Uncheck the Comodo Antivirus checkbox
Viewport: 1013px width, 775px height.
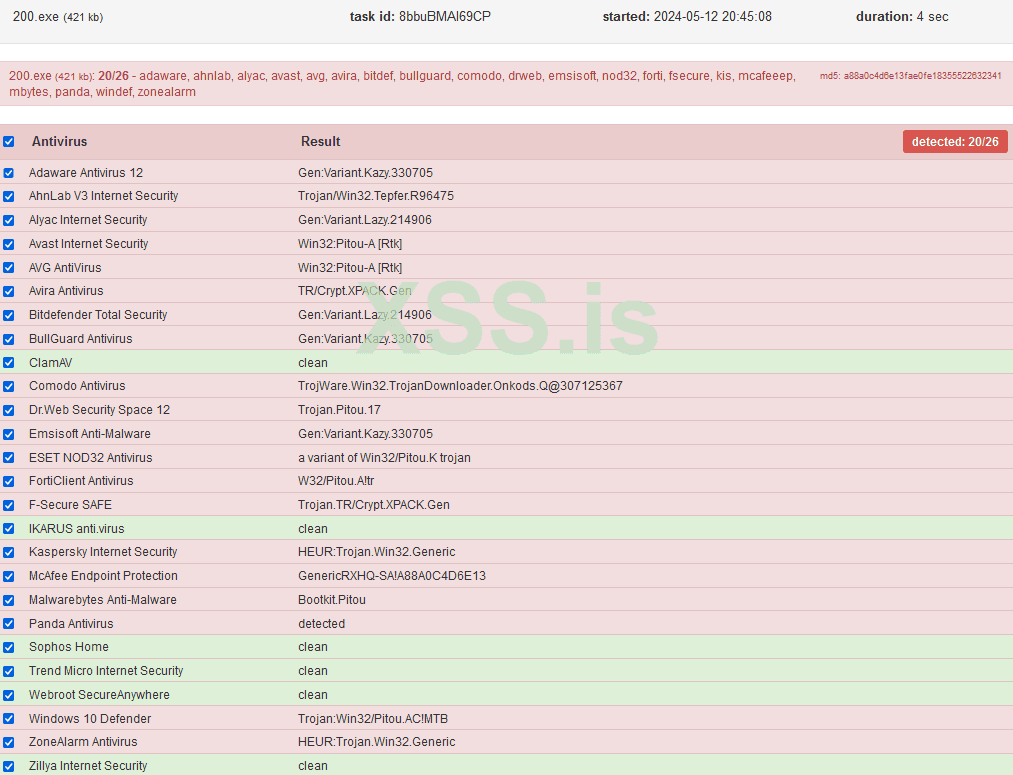click(8, 386)
